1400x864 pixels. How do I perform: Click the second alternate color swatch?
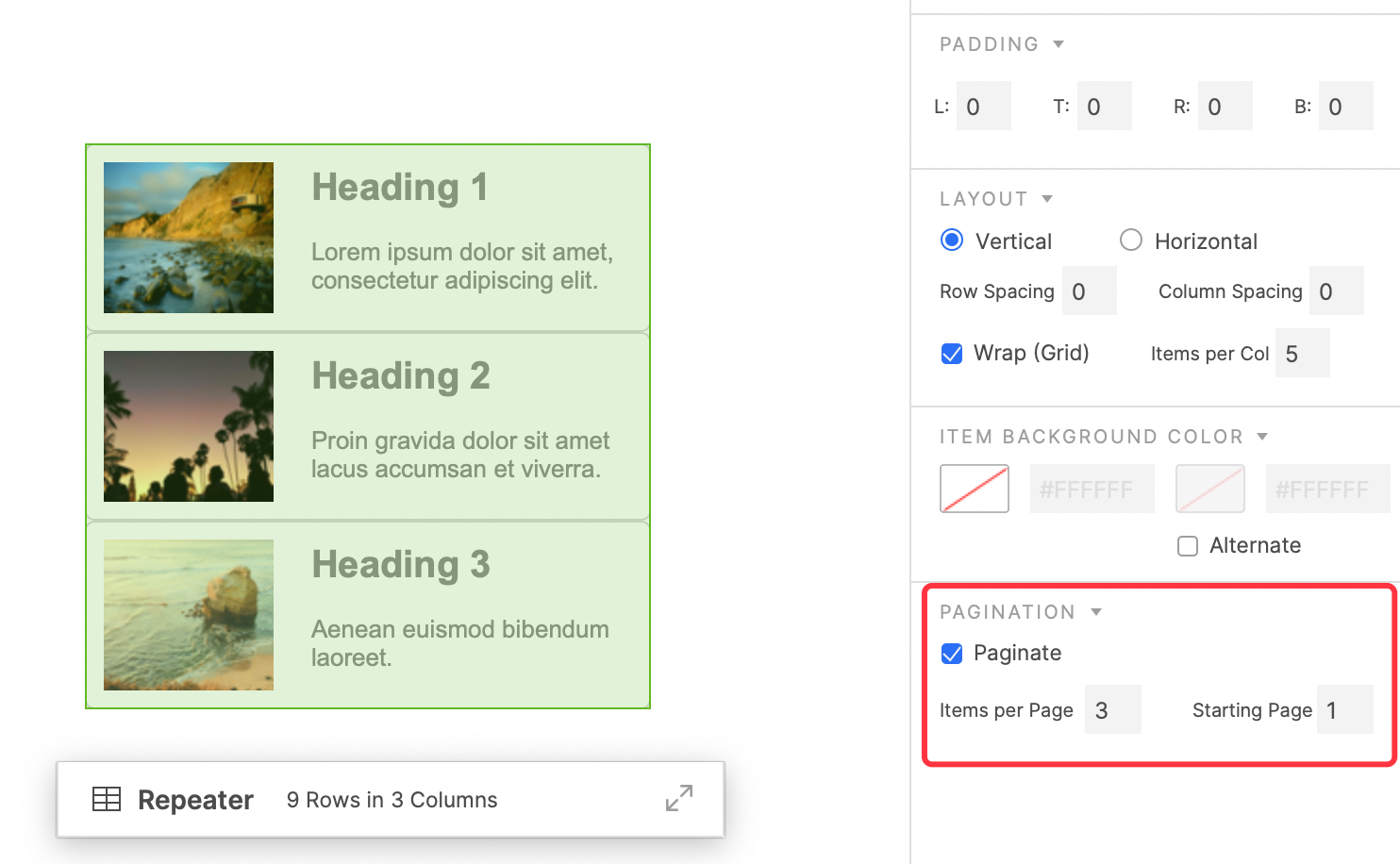point(1210,489)
